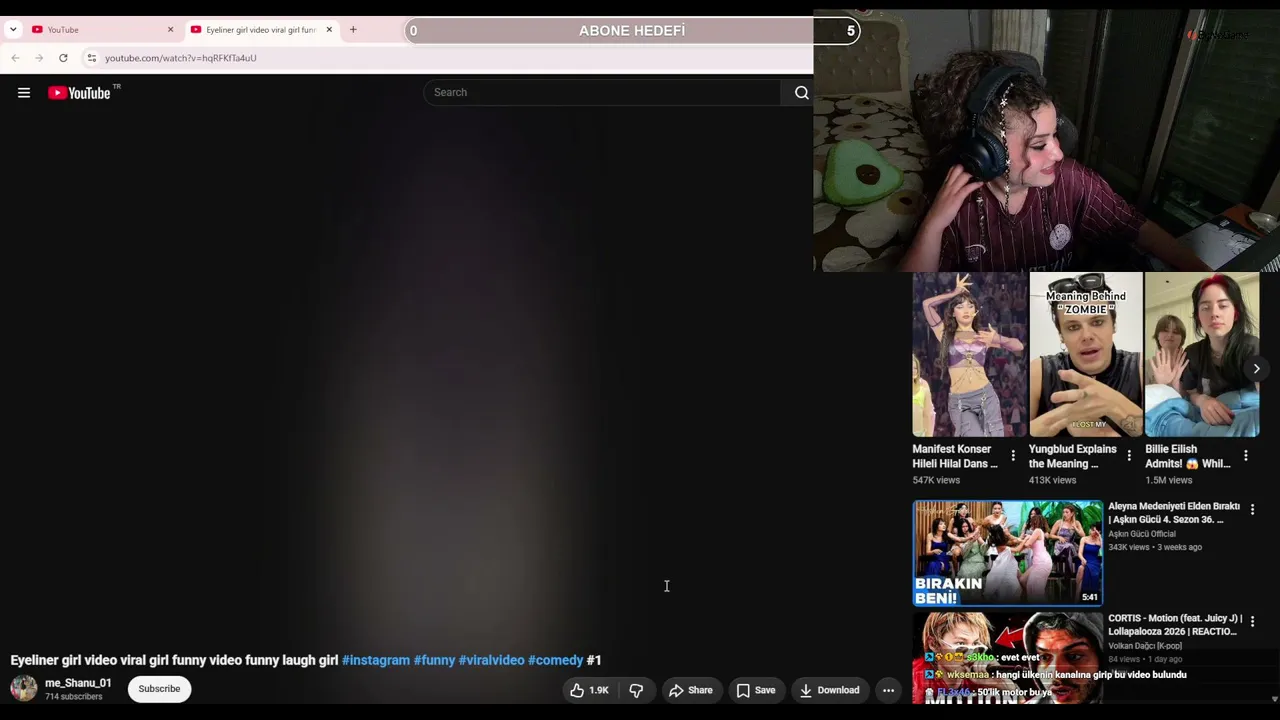The width and height of the screenshot is (1280, 720).
Task: Save the video to a playlist
Action: pyautogui.click(x=756, y=690)
